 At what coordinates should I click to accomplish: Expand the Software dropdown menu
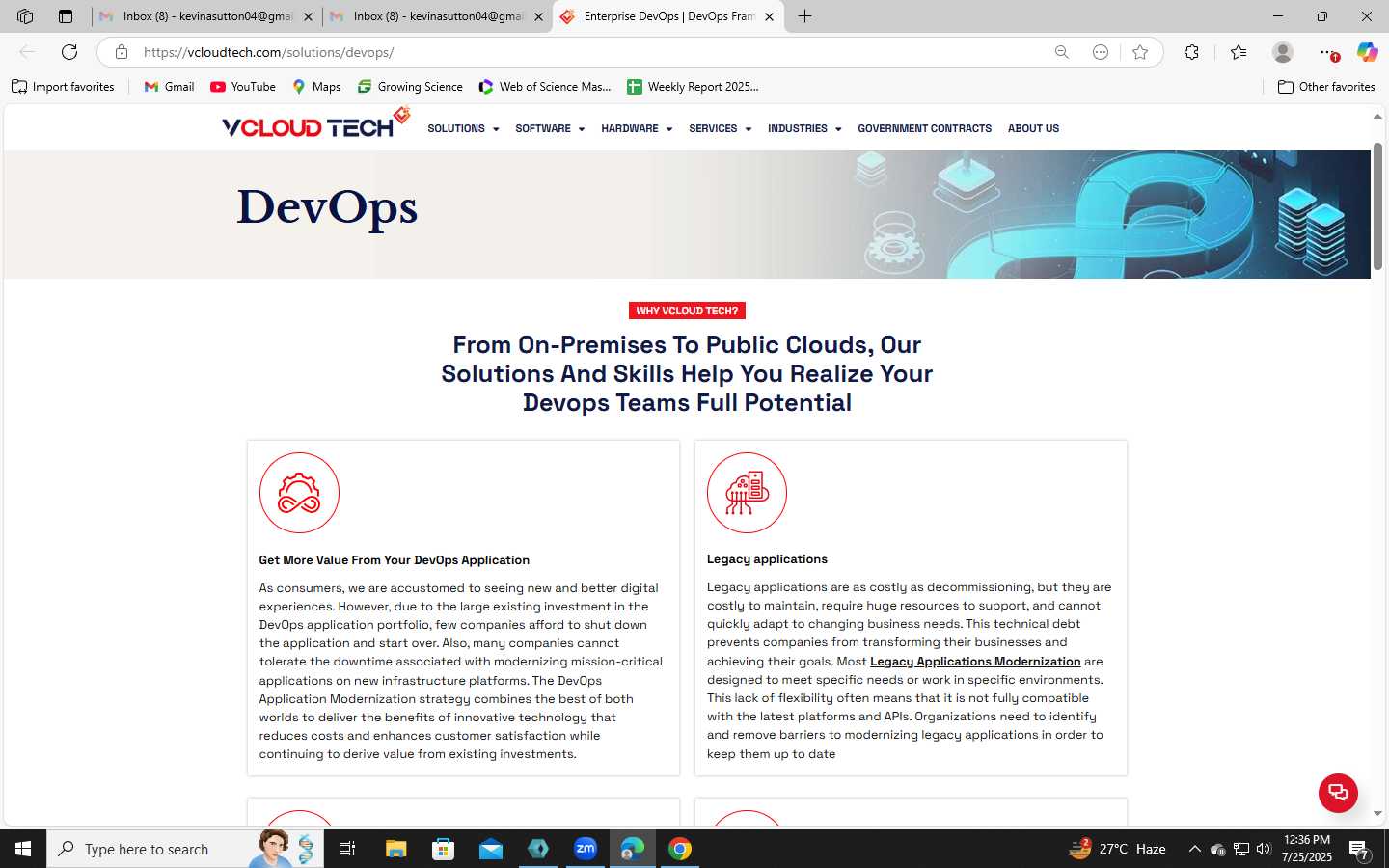(550, 128)
